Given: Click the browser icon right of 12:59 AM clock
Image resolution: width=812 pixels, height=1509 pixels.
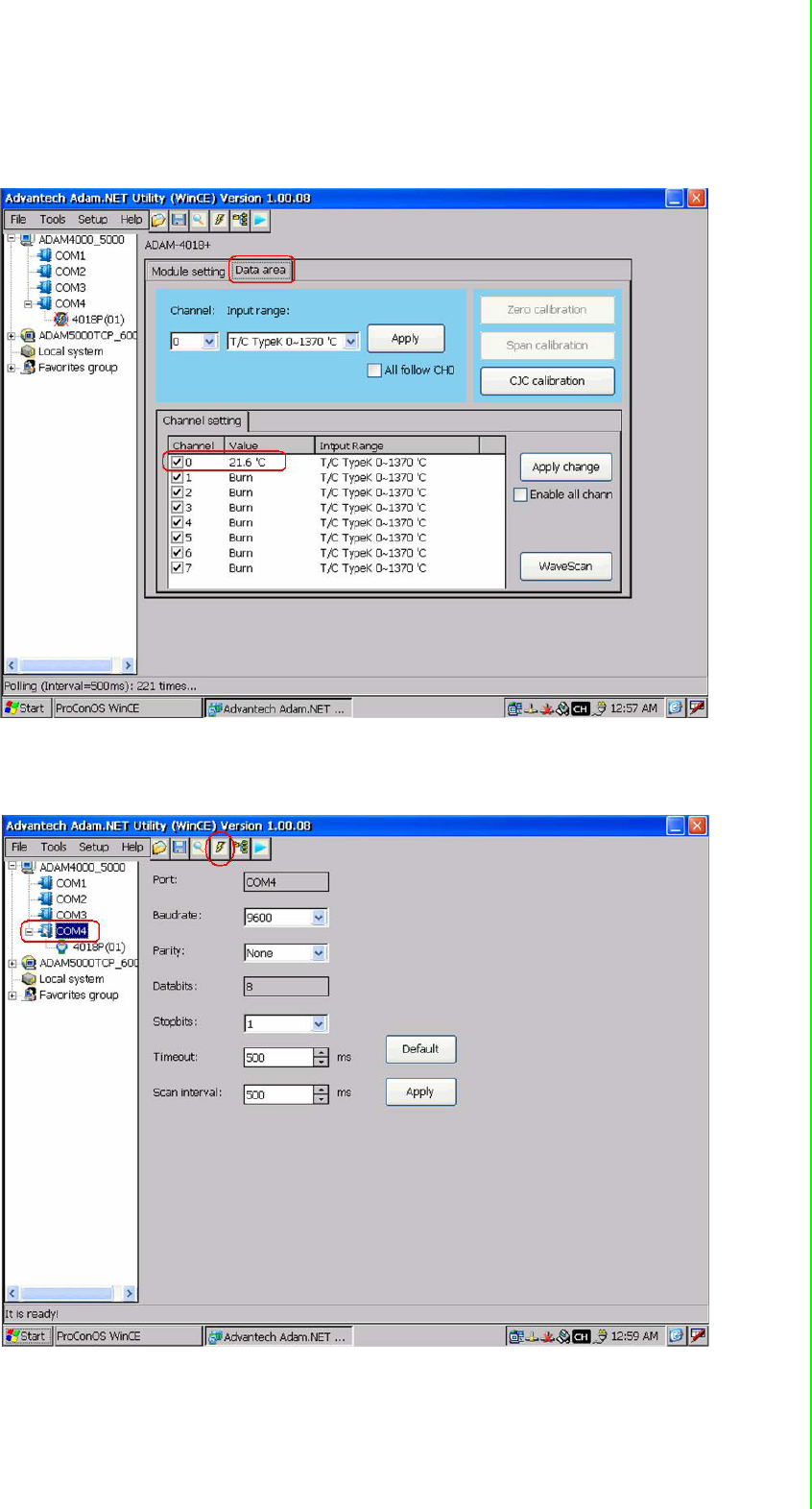Looking at the screenshot, I should point(677,1335).
